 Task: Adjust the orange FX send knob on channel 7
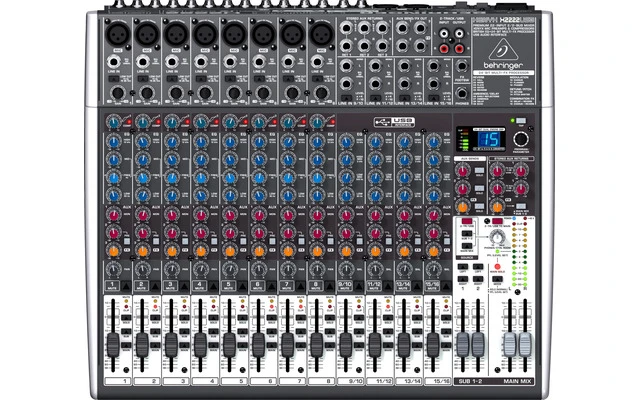(x=288, y=251)
